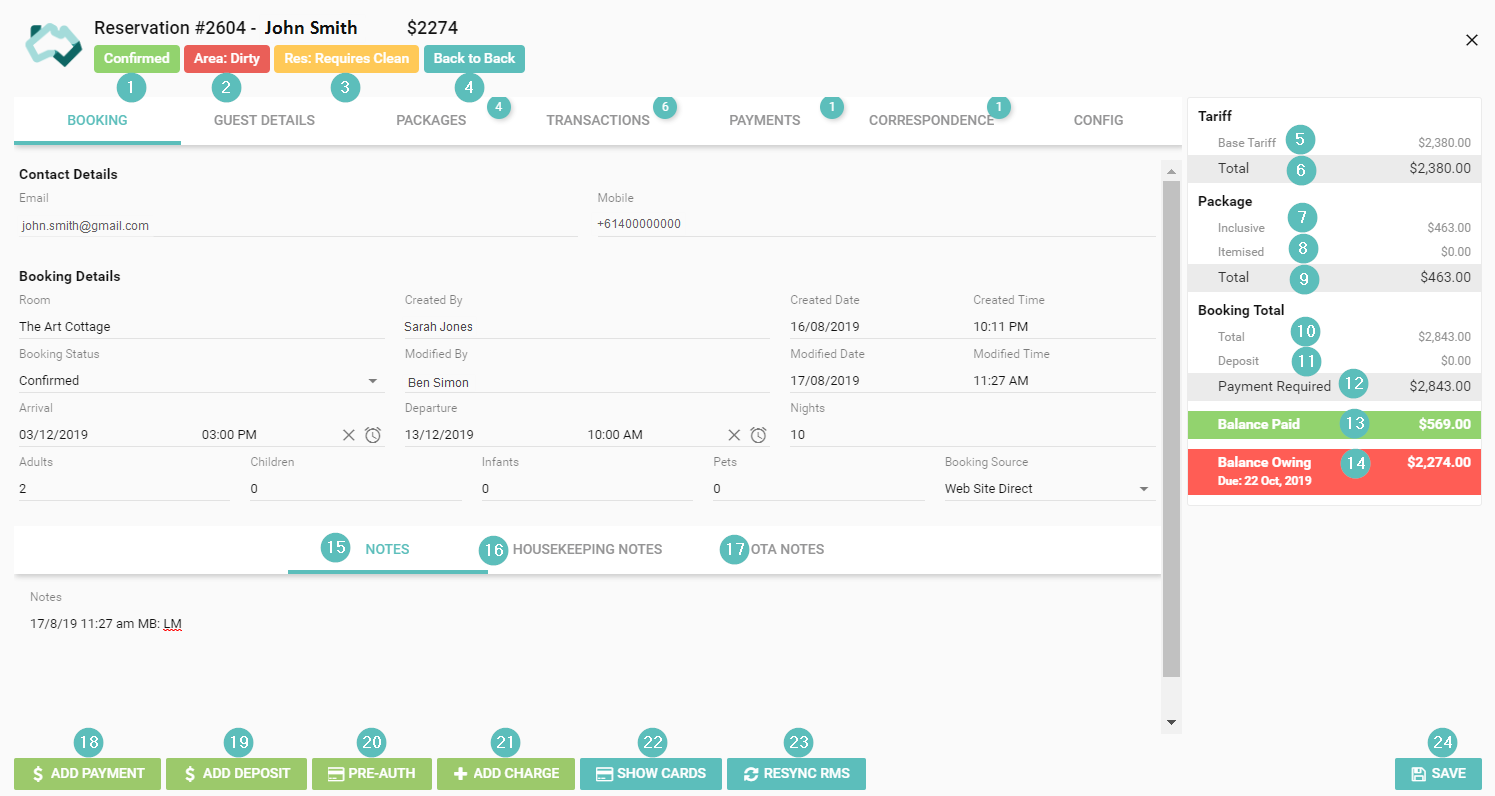Switch to the Guest Details tab
The height and width of the screenshot is (796, 1495).
264,120
